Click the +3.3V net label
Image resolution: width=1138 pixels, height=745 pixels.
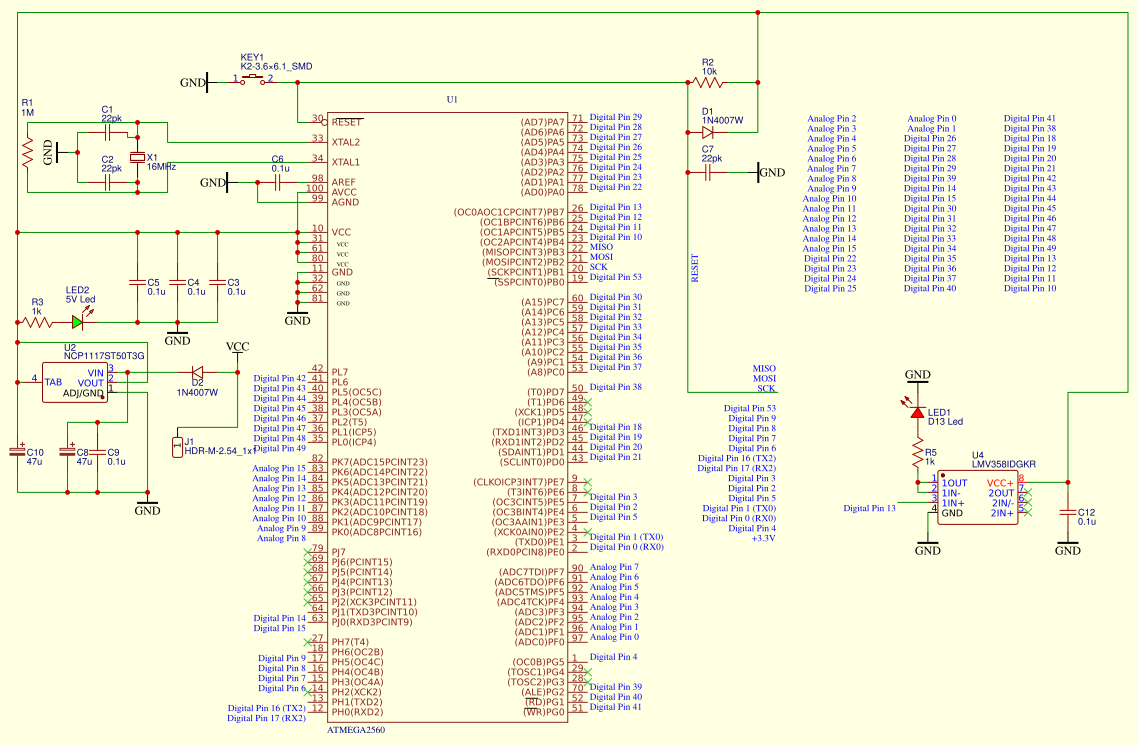[x=763, y=538]
